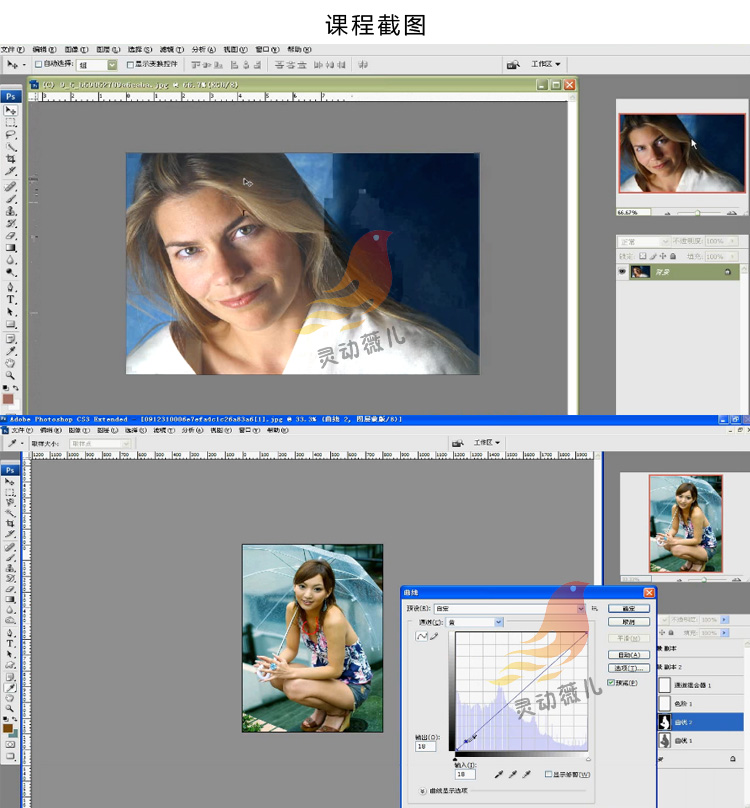Enable the 自动选择 checkbox
This screenshot has height=808, width=750.
point(39,64)
